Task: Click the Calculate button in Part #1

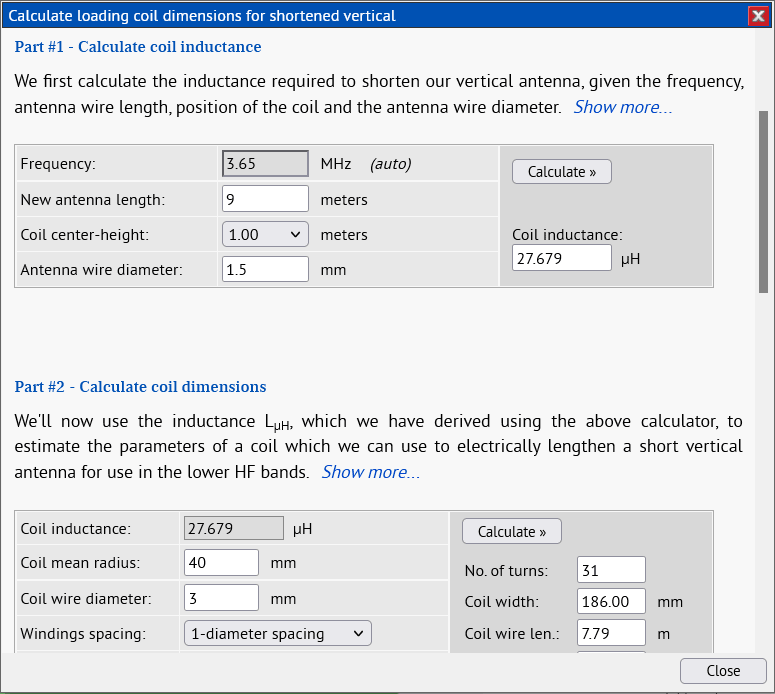Action: tap(561, 171)
